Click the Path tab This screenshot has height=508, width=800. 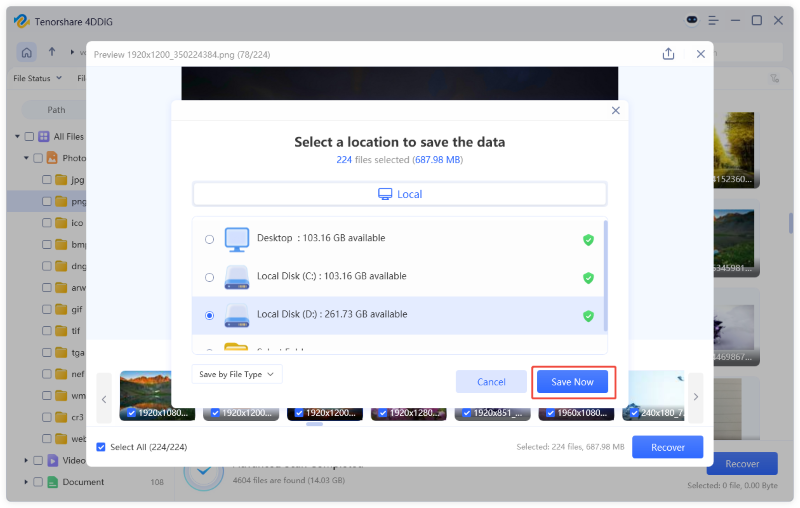tap(56, 110)
